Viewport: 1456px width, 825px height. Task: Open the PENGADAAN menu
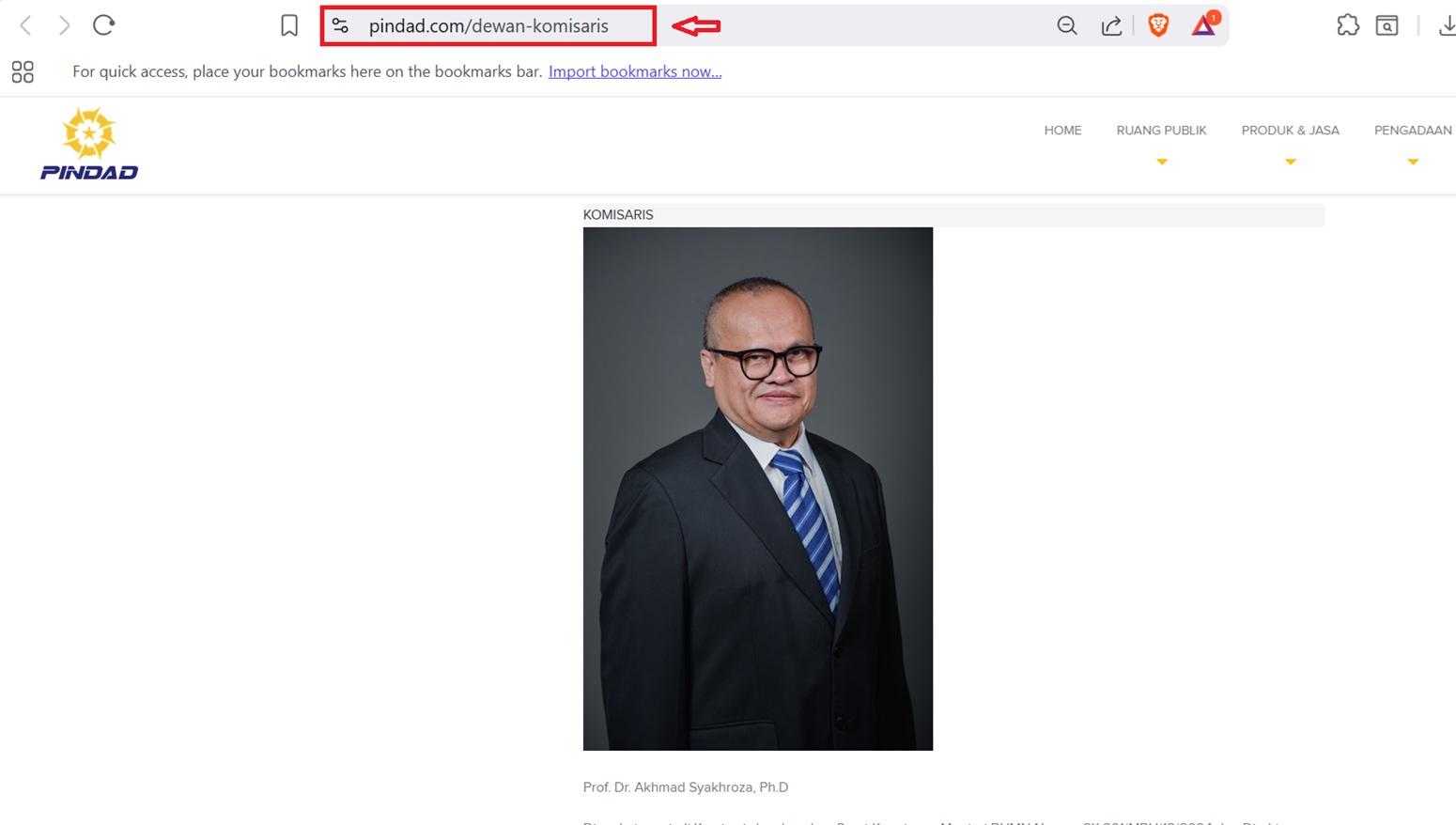point(1413,131)
